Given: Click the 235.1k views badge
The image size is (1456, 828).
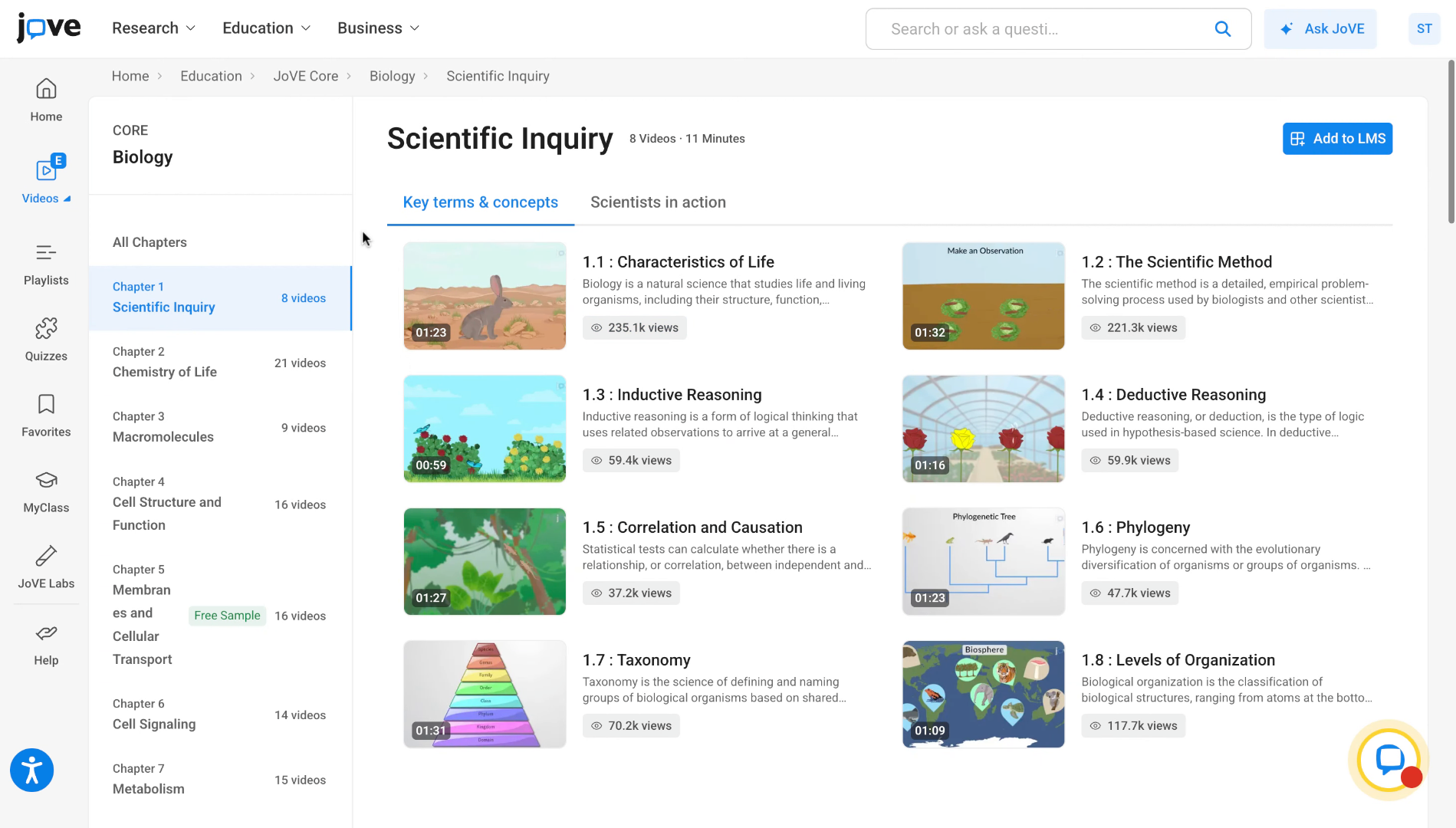Looking at the screenshot, I should point(634,328).
